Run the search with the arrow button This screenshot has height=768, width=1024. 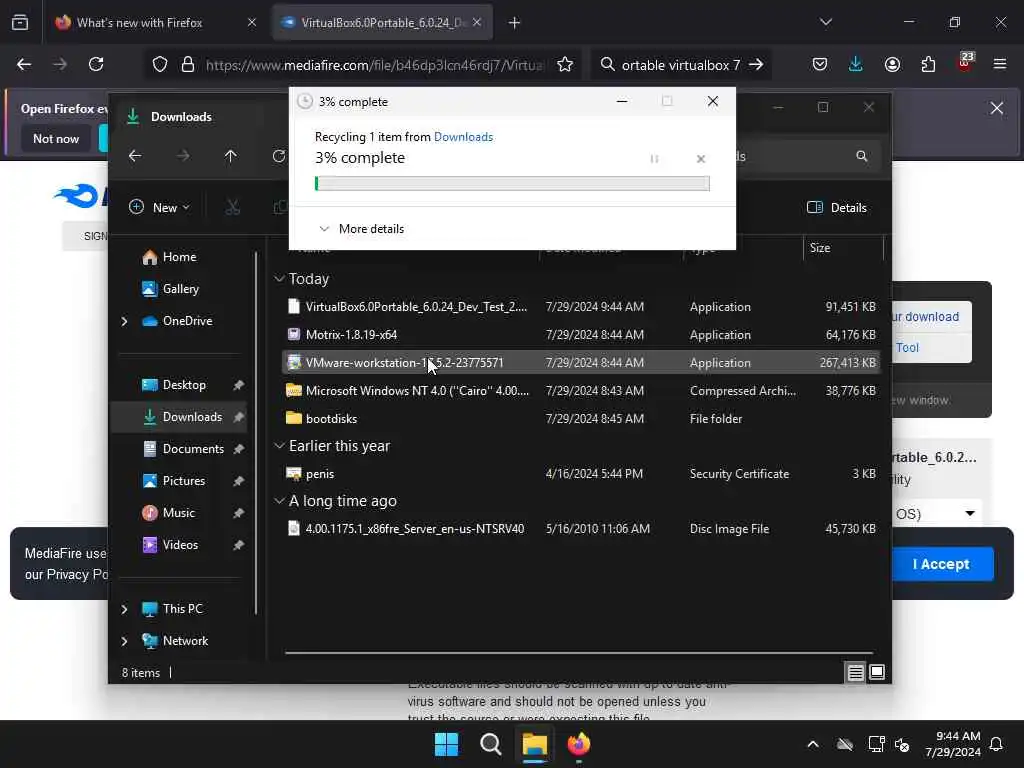756,64
